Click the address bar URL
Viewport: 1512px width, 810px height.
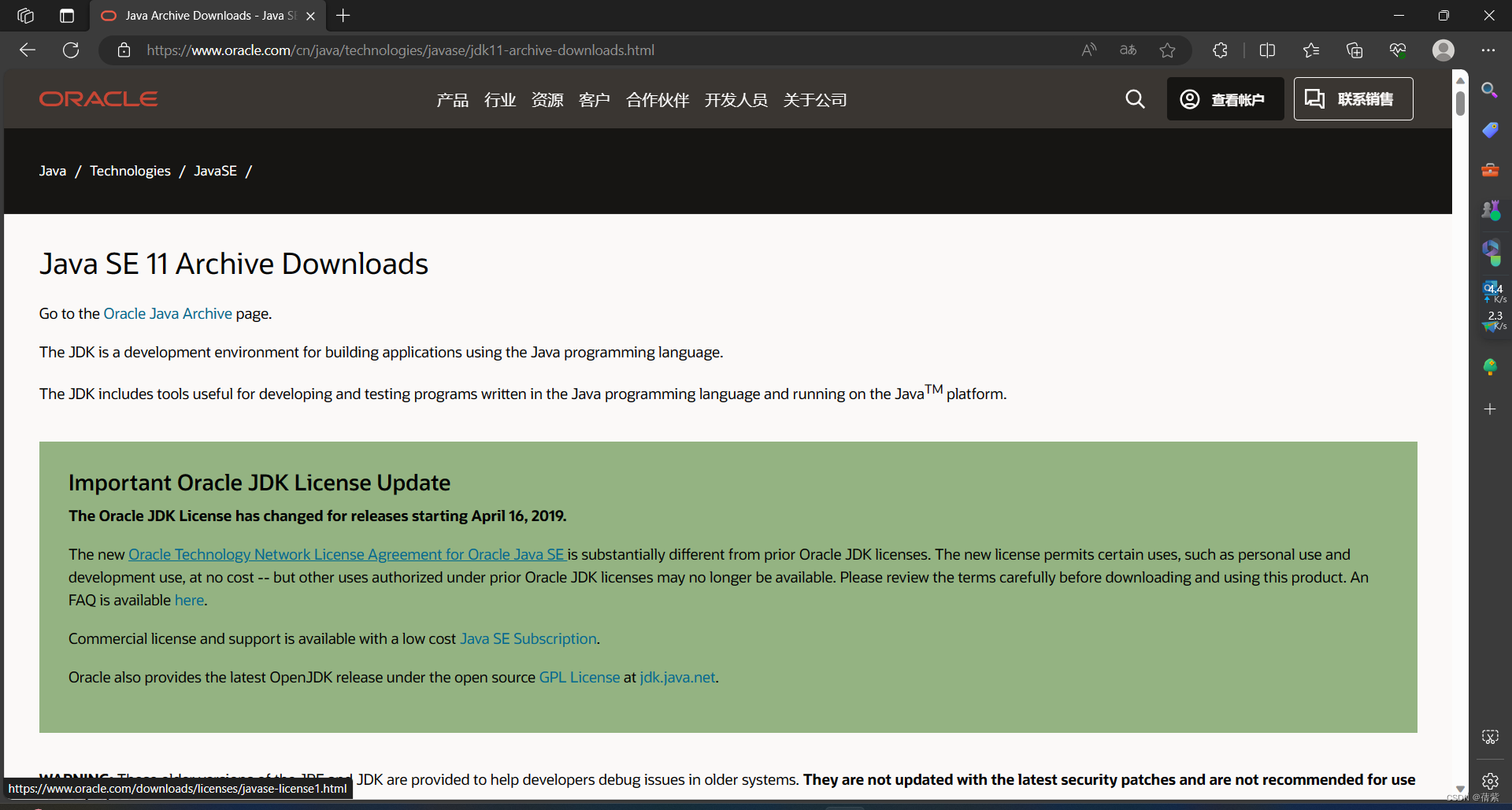400,50
